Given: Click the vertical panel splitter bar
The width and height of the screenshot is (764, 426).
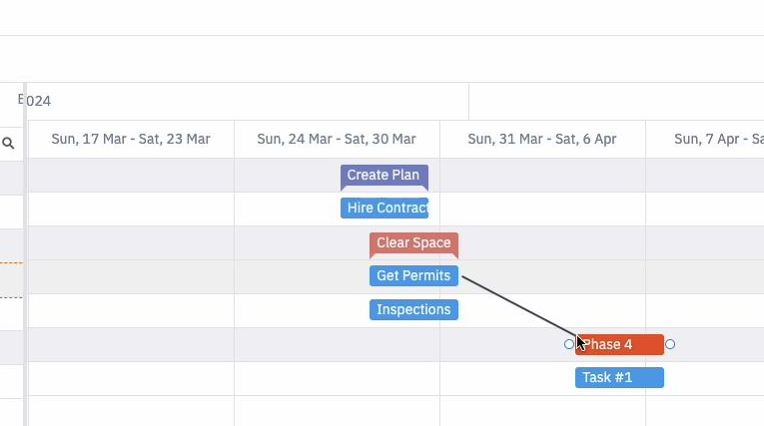Looking at the screenshot, I should (25, 253).
